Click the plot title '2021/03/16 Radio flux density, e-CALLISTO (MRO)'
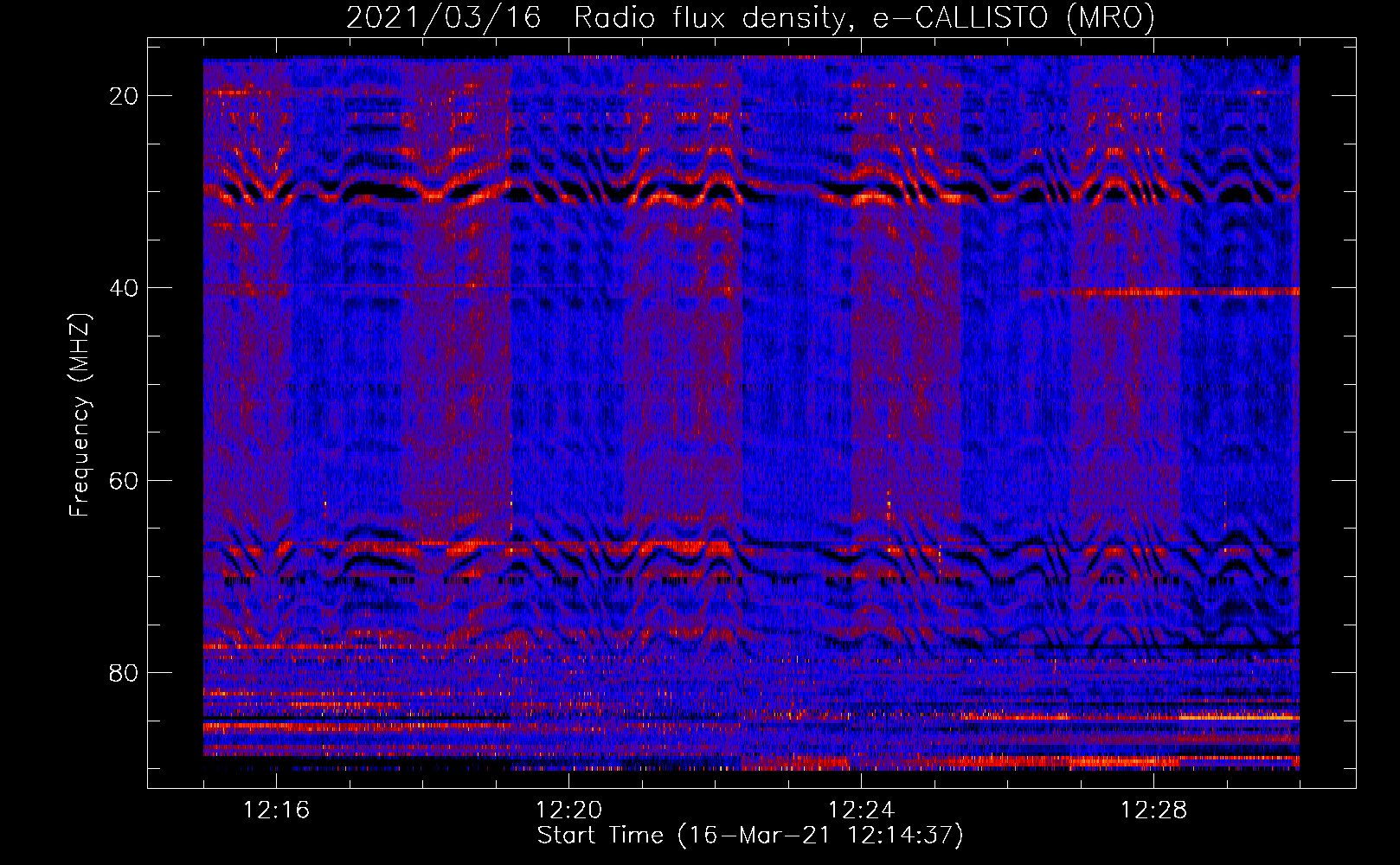 [750, 18]
